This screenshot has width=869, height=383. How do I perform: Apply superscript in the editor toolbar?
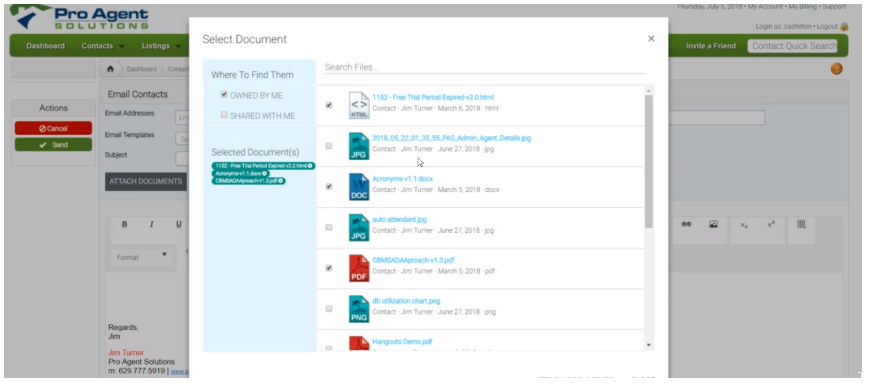pos(770,224)
